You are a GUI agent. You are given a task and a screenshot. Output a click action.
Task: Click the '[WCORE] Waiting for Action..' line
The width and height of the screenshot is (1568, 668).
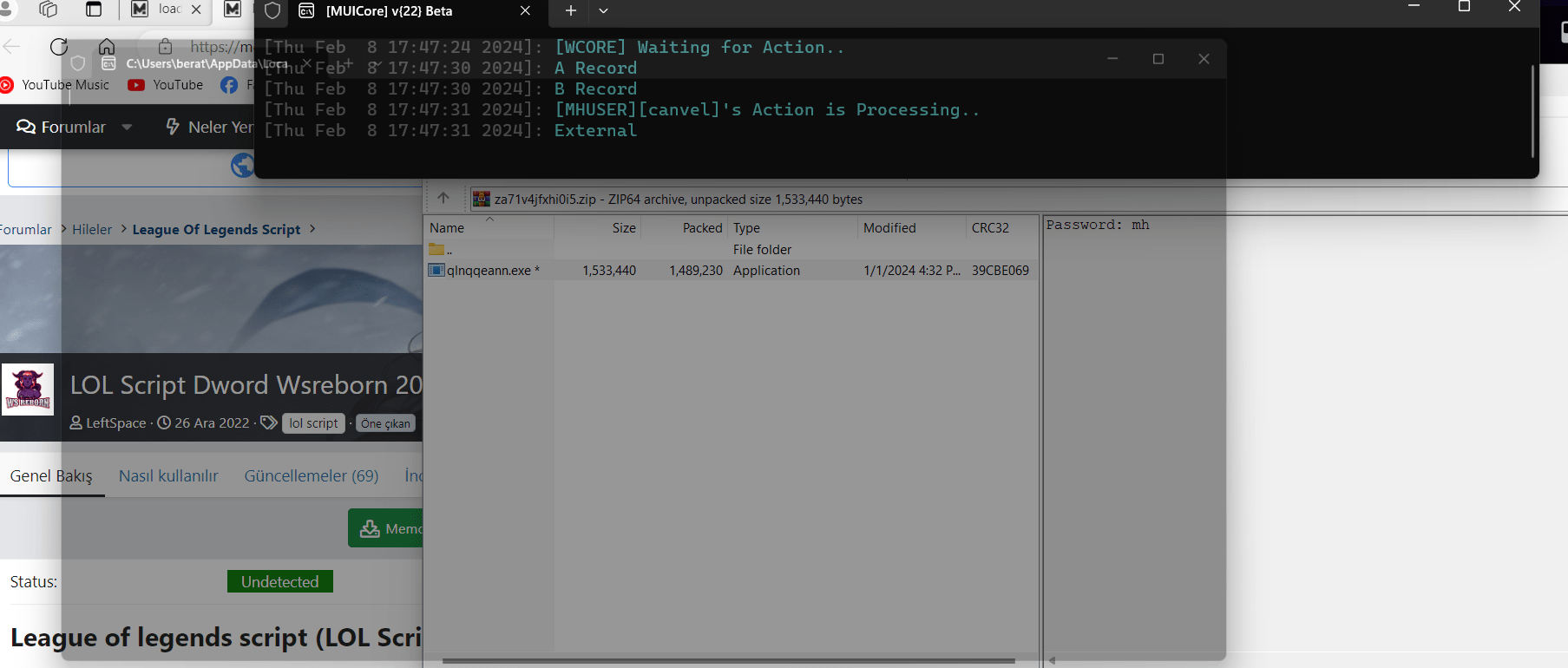click(699, 48)
